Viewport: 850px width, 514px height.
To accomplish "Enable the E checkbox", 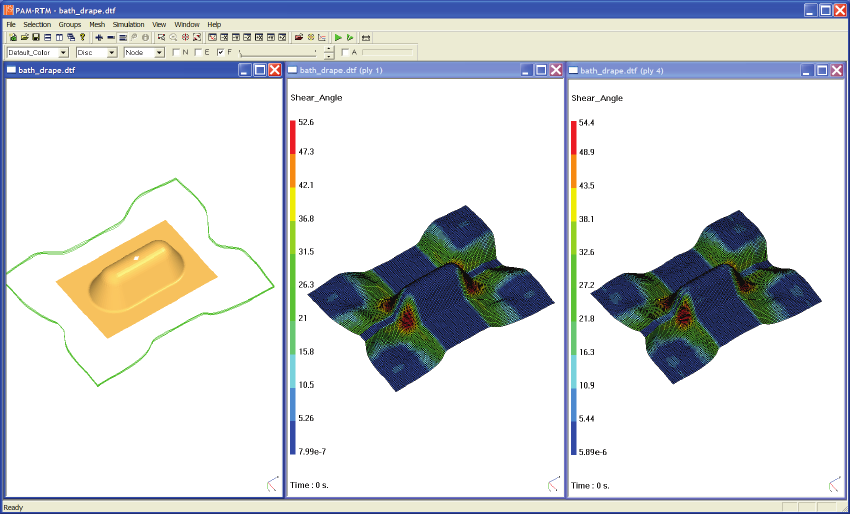I will point(198,52).
